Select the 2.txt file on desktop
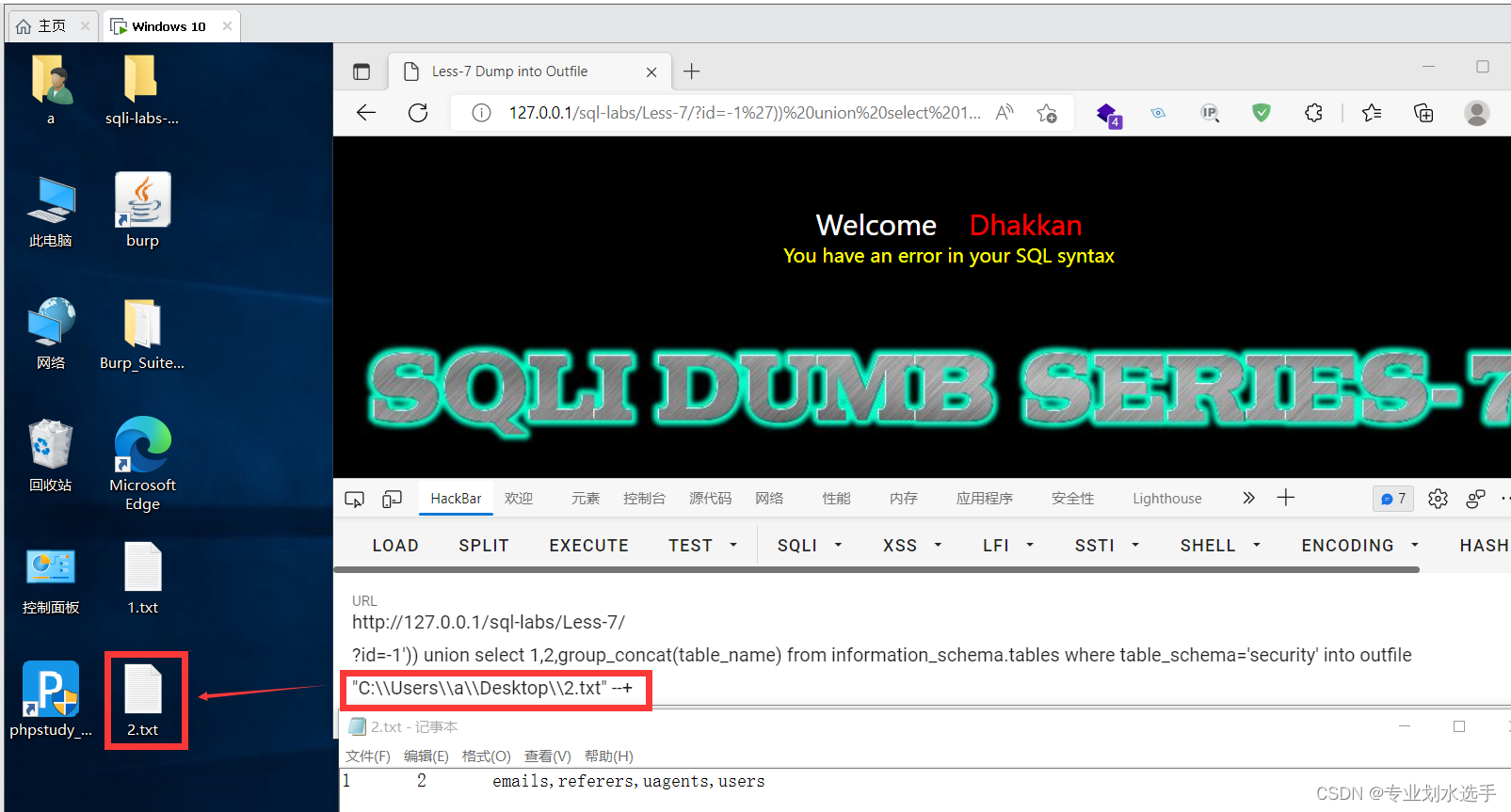Screen dimensions: 1511x812 click(x=143, y=700)
